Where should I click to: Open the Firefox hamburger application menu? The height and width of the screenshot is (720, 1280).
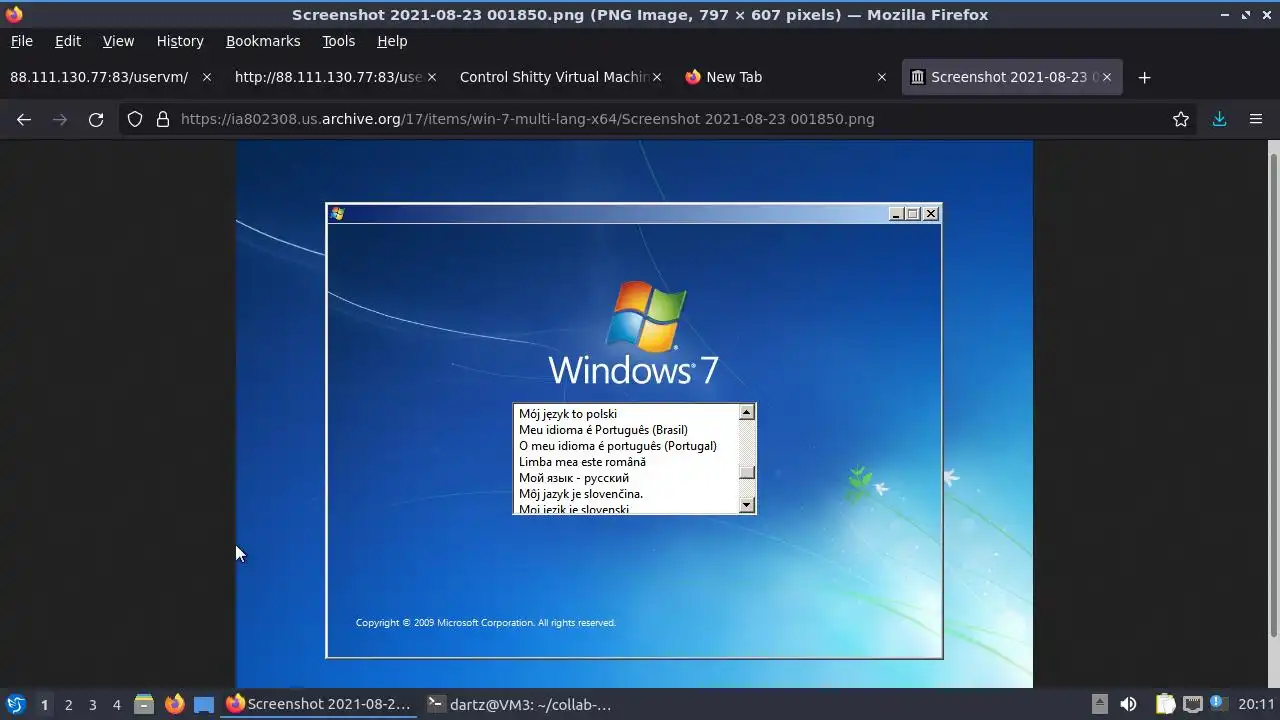(x=1256, y=119)
